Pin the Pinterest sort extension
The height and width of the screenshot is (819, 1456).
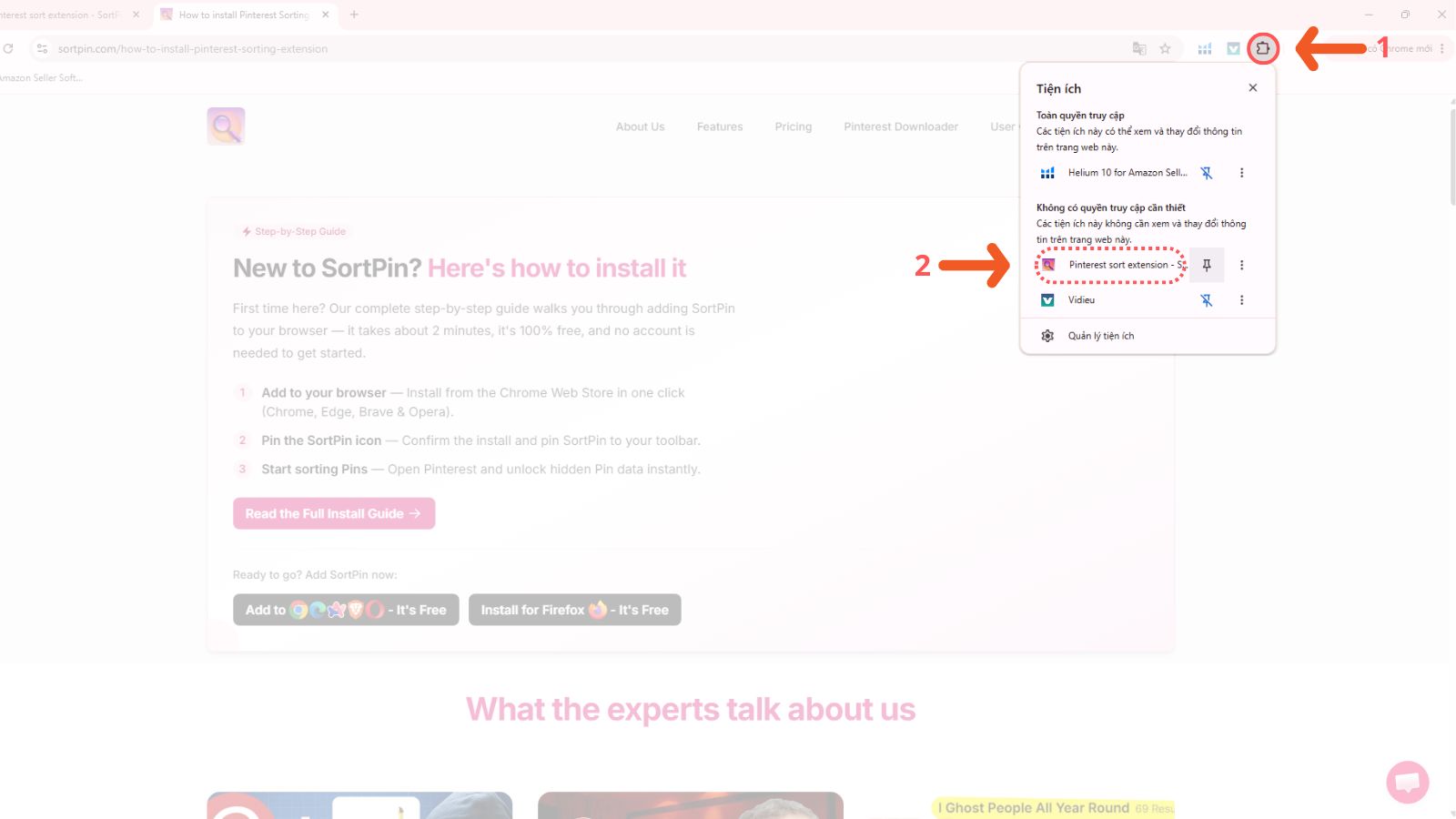[1207, 265]
